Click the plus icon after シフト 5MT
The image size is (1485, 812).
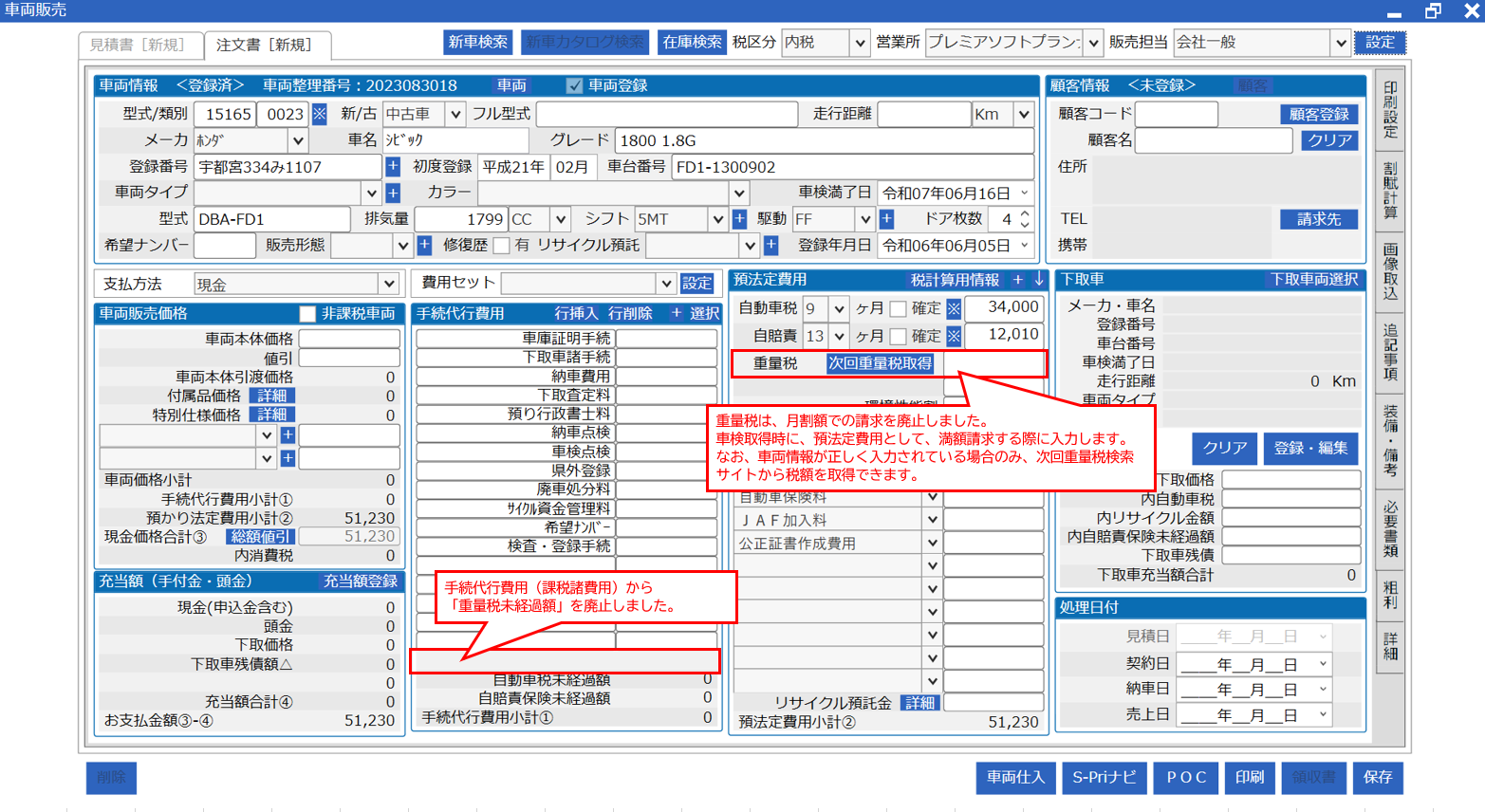click(x=739, y=219)
